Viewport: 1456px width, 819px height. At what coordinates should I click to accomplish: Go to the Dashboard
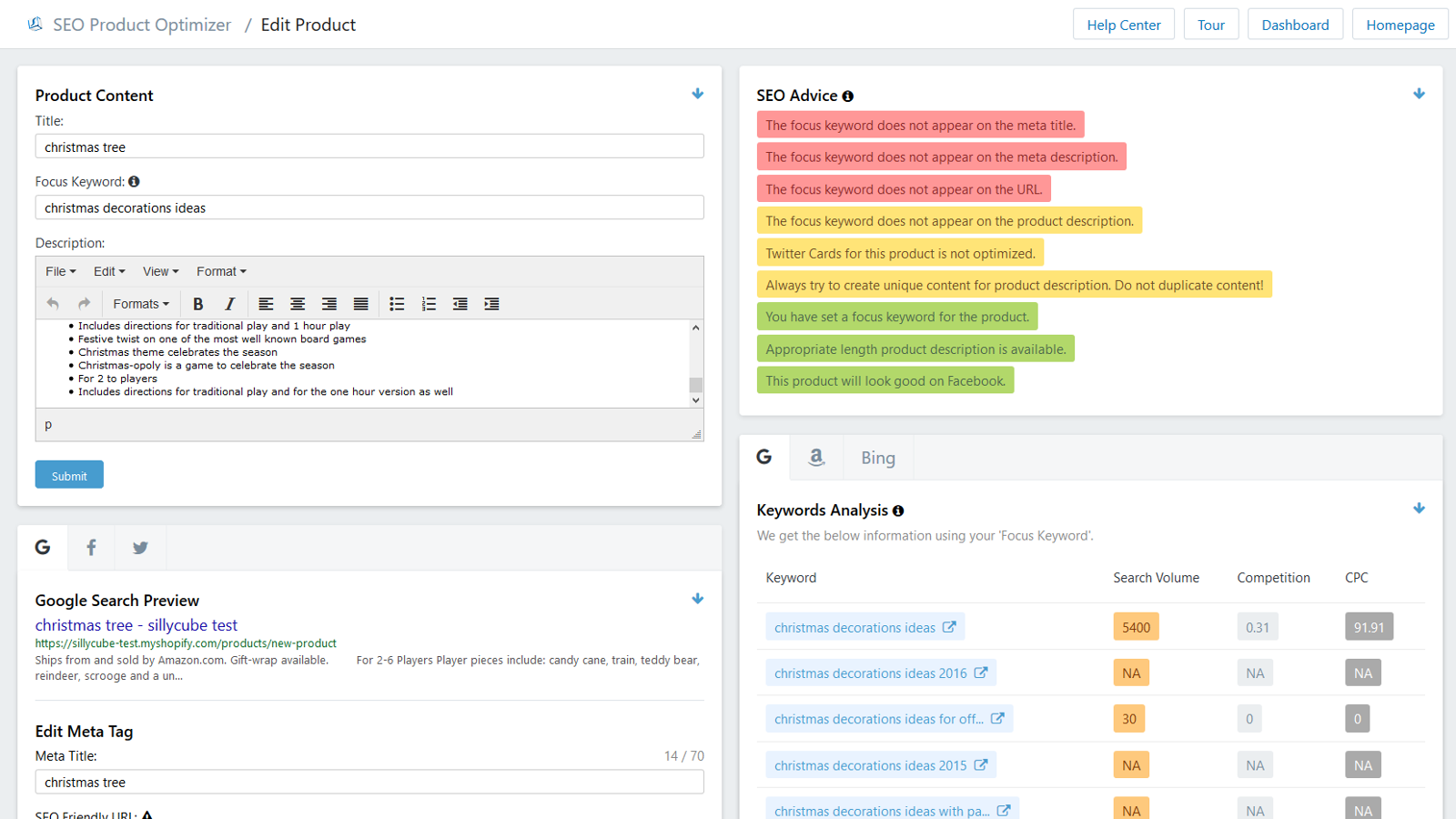[x=1295, y=25]
